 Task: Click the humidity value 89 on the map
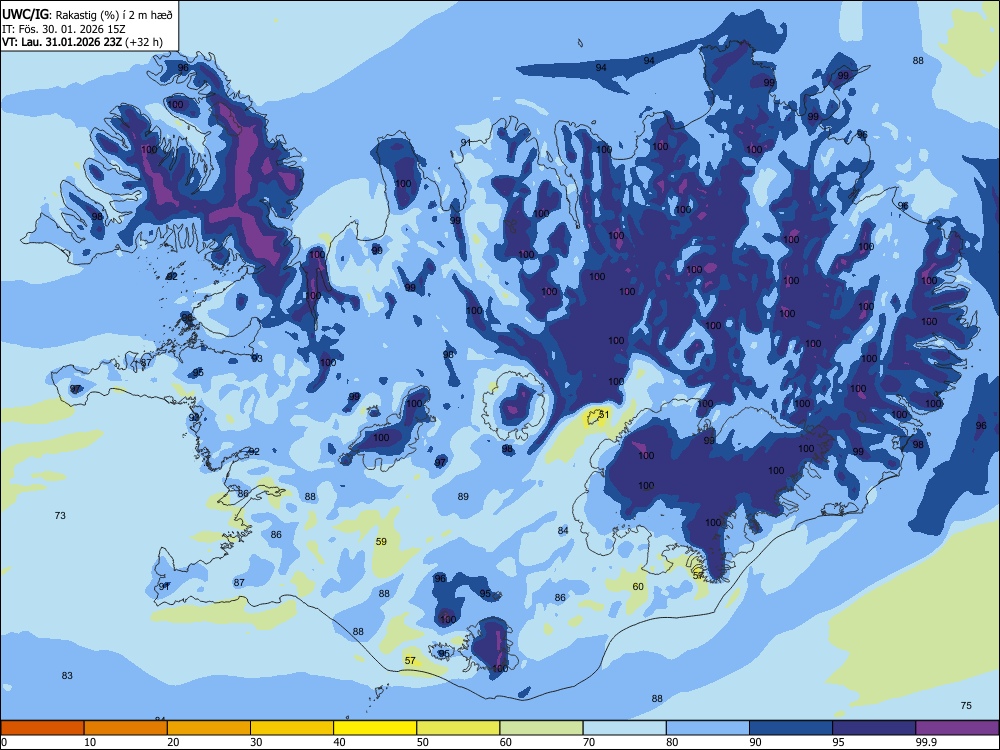click(x=463, y=496)
